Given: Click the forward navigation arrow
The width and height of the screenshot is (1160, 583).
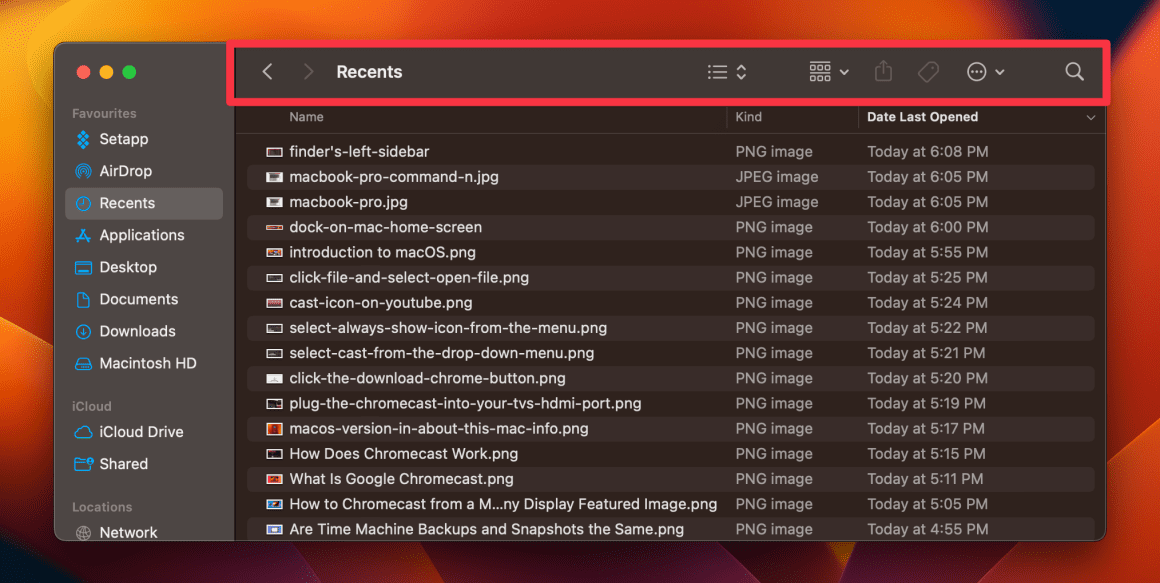Looking at the screenshot, I should (x=308, y=71).
